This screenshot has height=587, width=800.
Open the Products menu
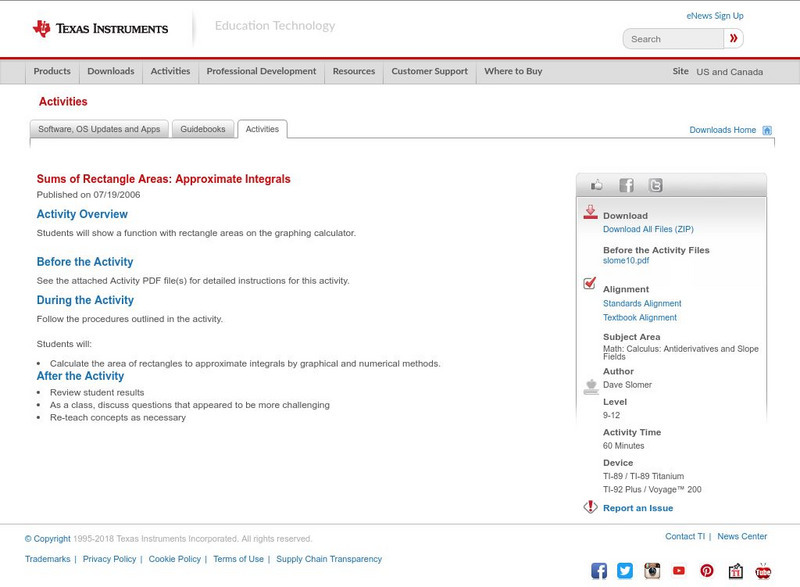tap(52, 71)
